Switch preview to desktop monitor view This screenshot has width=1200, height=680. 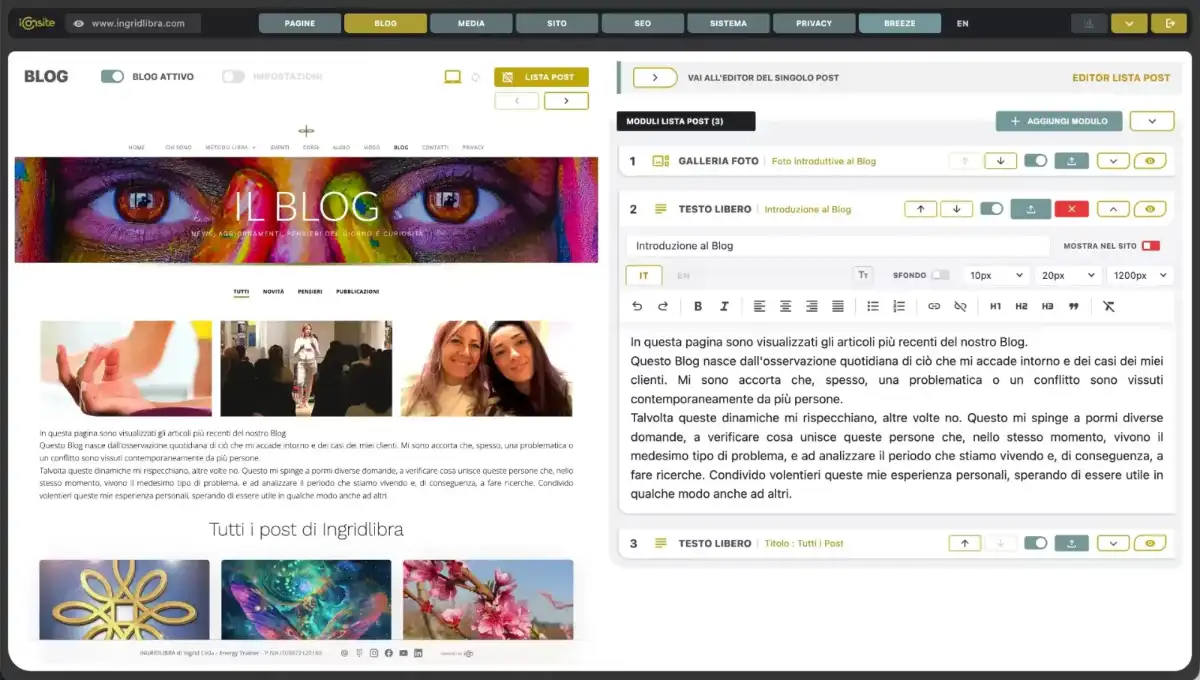tap(452, 77)
